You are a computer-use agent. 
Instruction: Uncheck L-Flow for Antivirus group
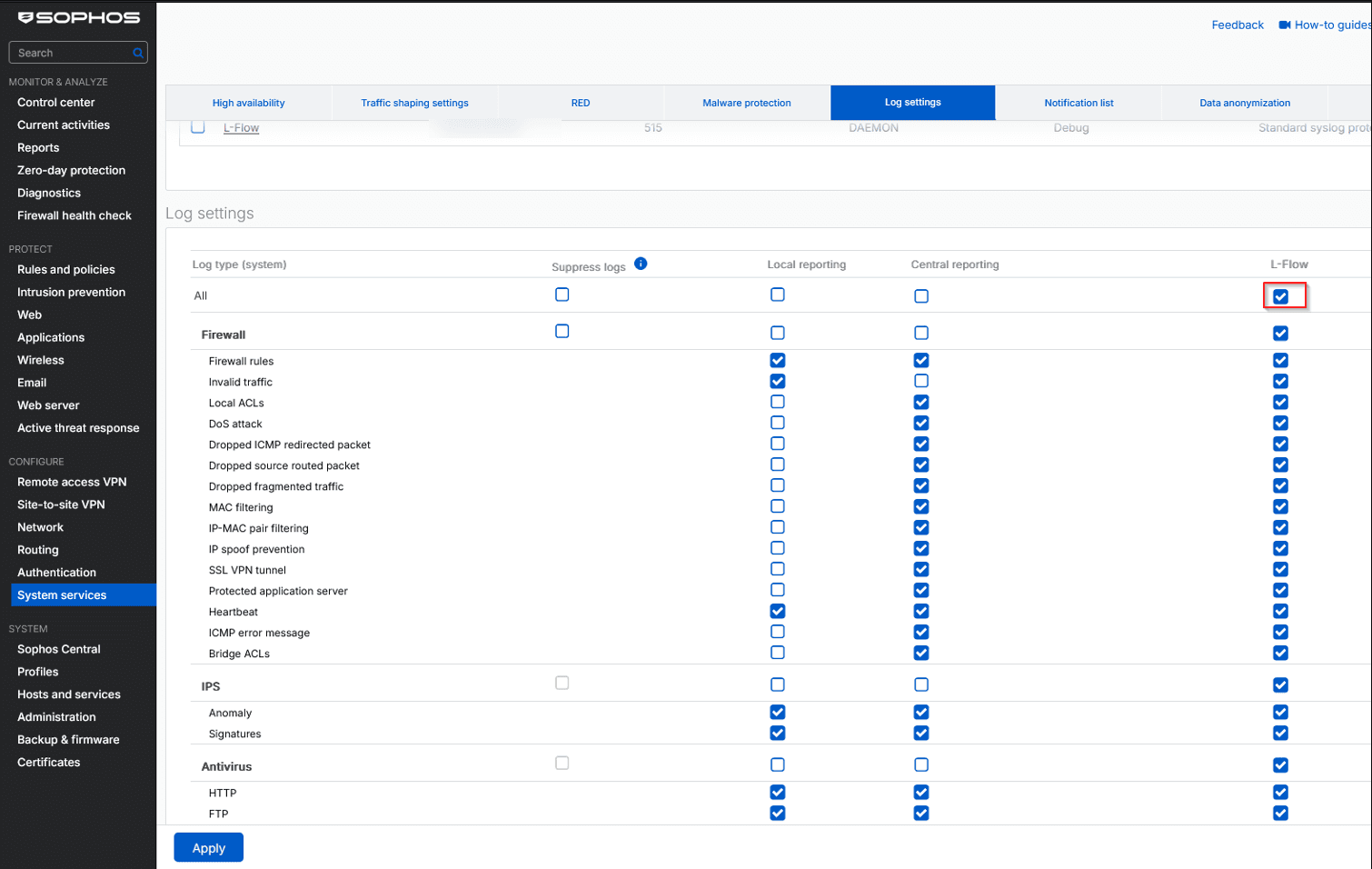coord(1280,765)
